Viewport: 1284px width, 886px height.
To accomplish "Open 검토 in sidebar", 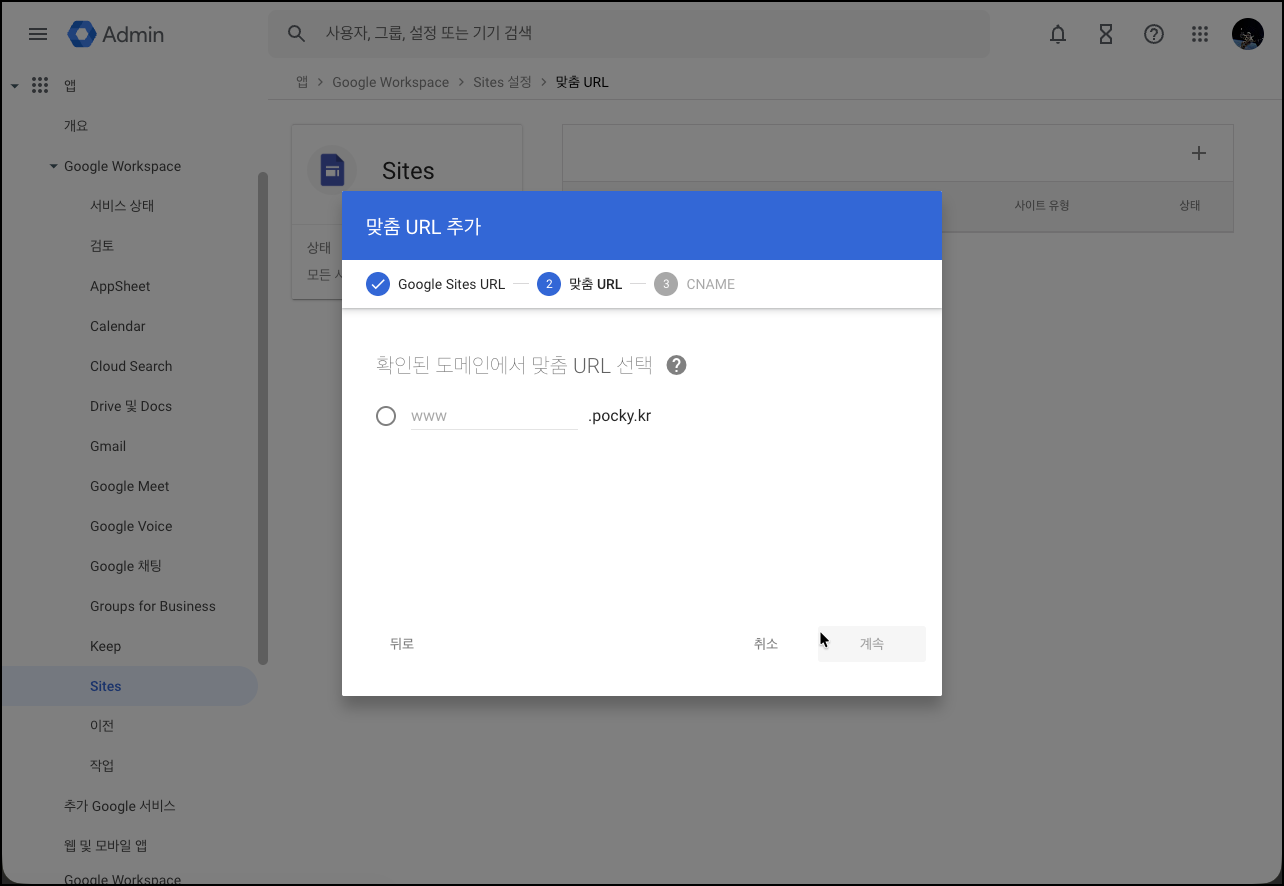I will (x=102, y=246).
